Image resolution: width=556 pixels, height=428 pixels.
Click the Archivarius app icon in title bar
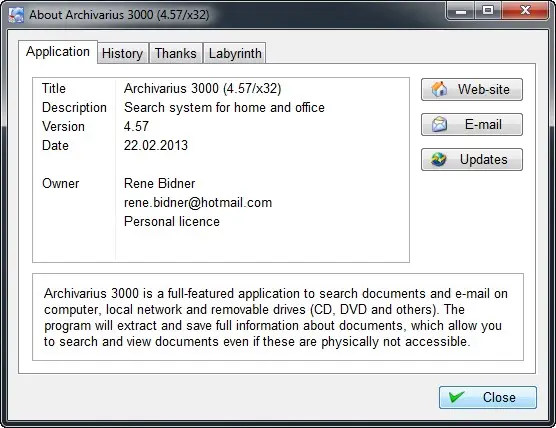(16, 15)
